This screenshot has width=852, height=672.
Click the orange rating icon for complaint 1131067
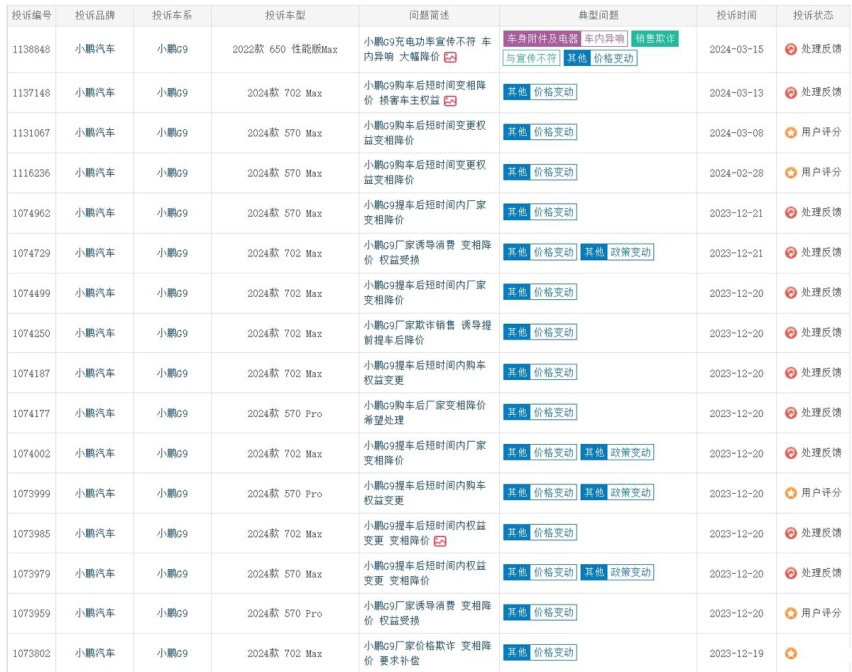click(791, 133)
